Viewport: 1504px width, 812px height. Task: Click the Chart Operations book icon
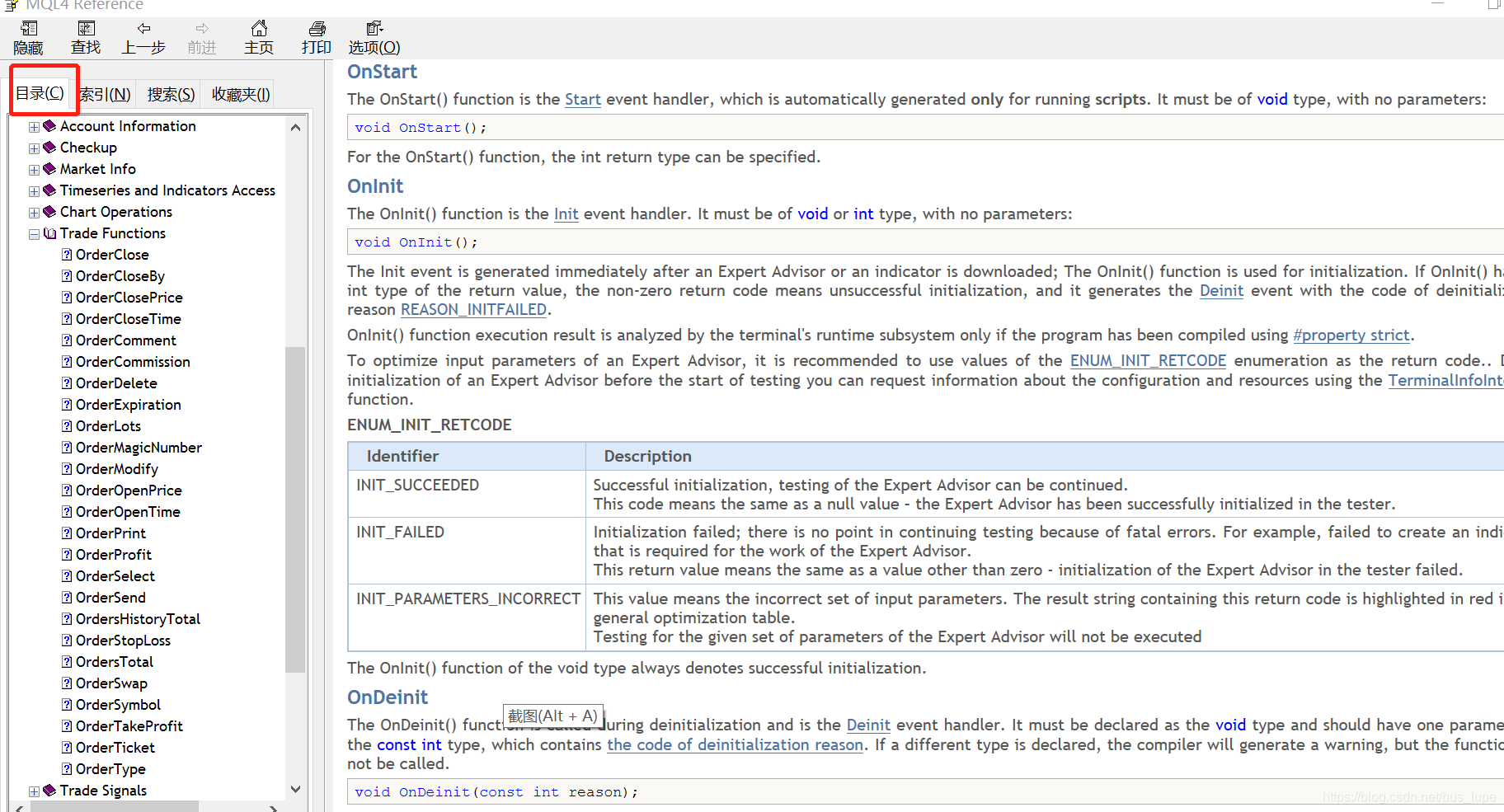tap(49, 212)
